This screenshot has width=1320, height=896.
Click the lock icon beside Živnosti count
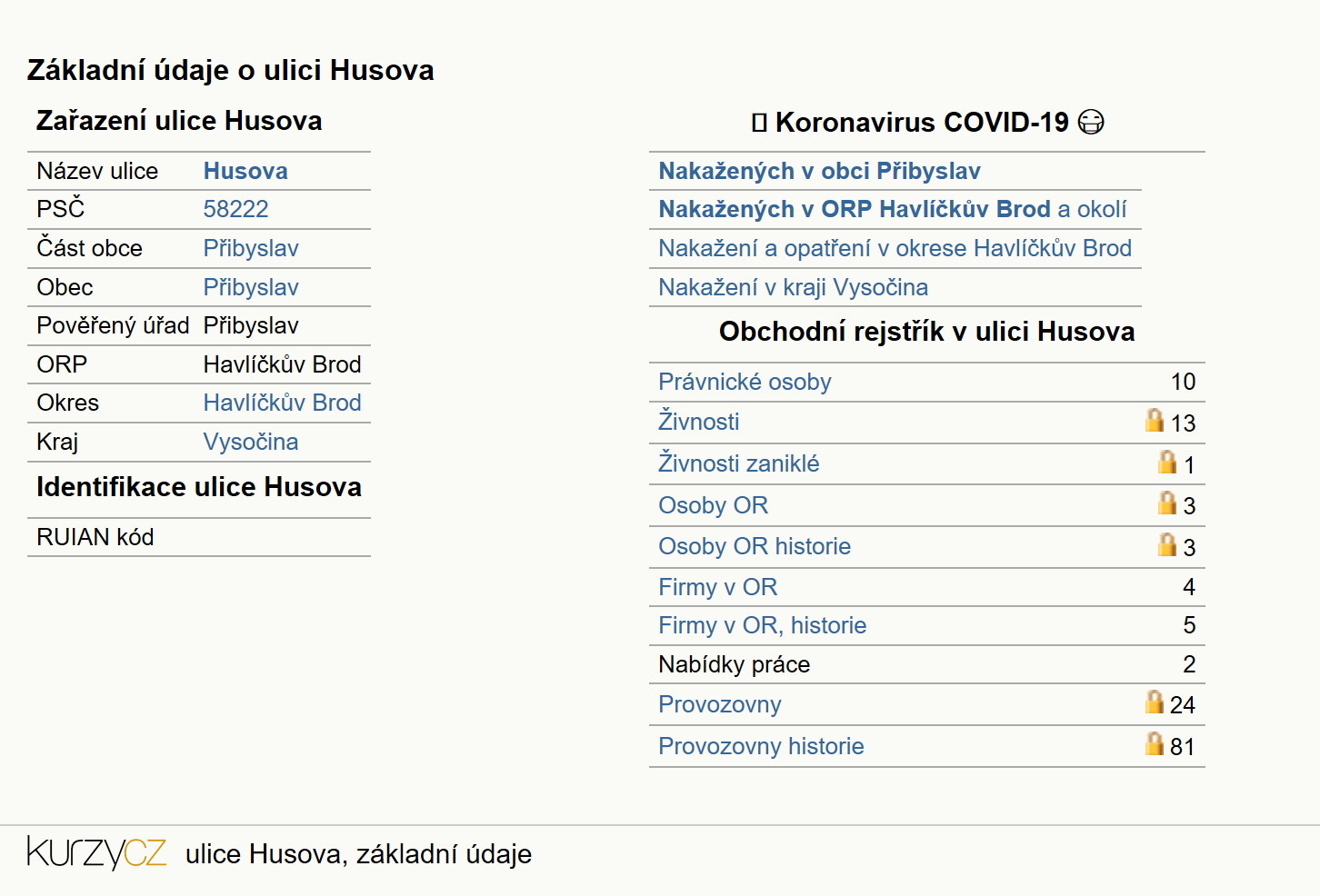pyautogui.click(x=1155, y=420)
